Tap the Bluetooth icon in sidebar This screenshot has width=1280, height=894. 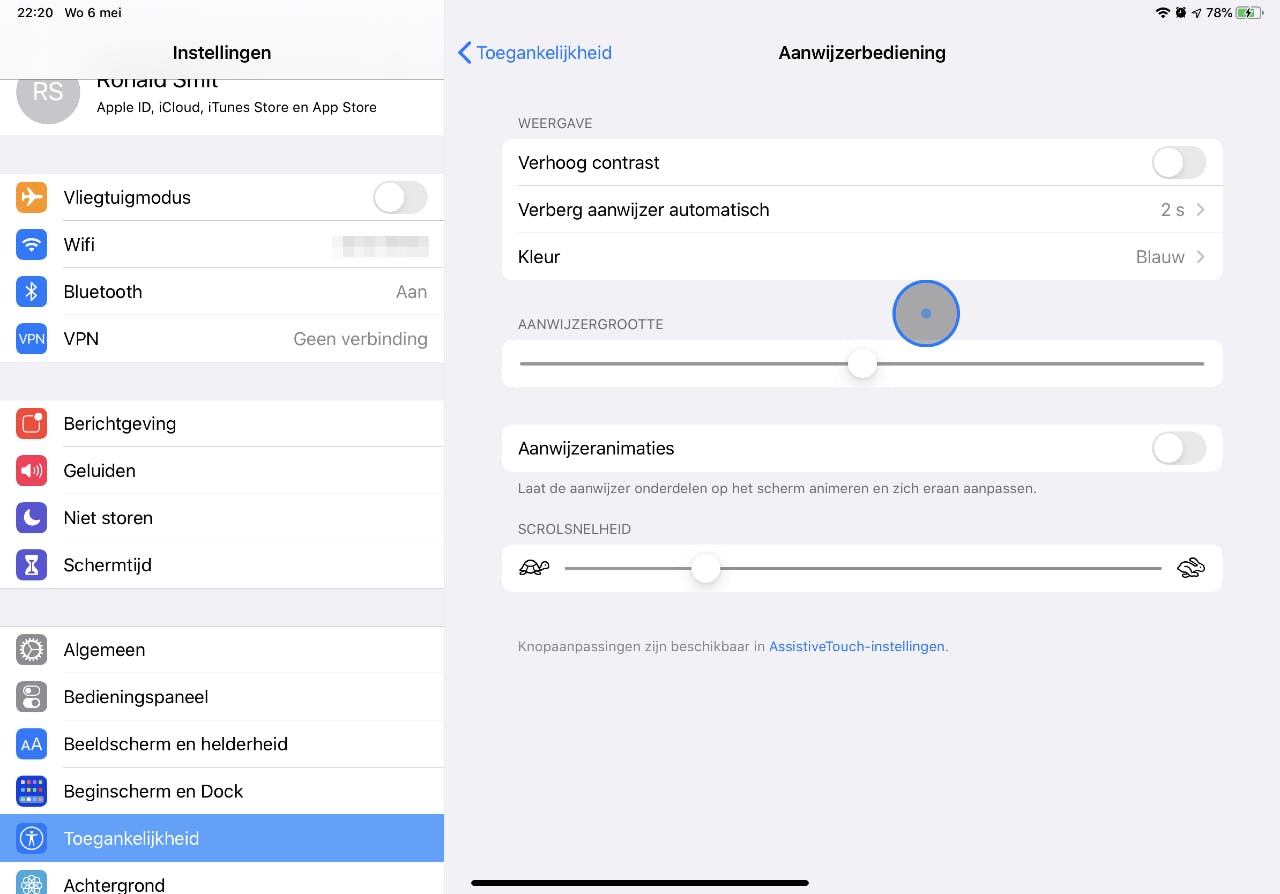coord(32,292)
